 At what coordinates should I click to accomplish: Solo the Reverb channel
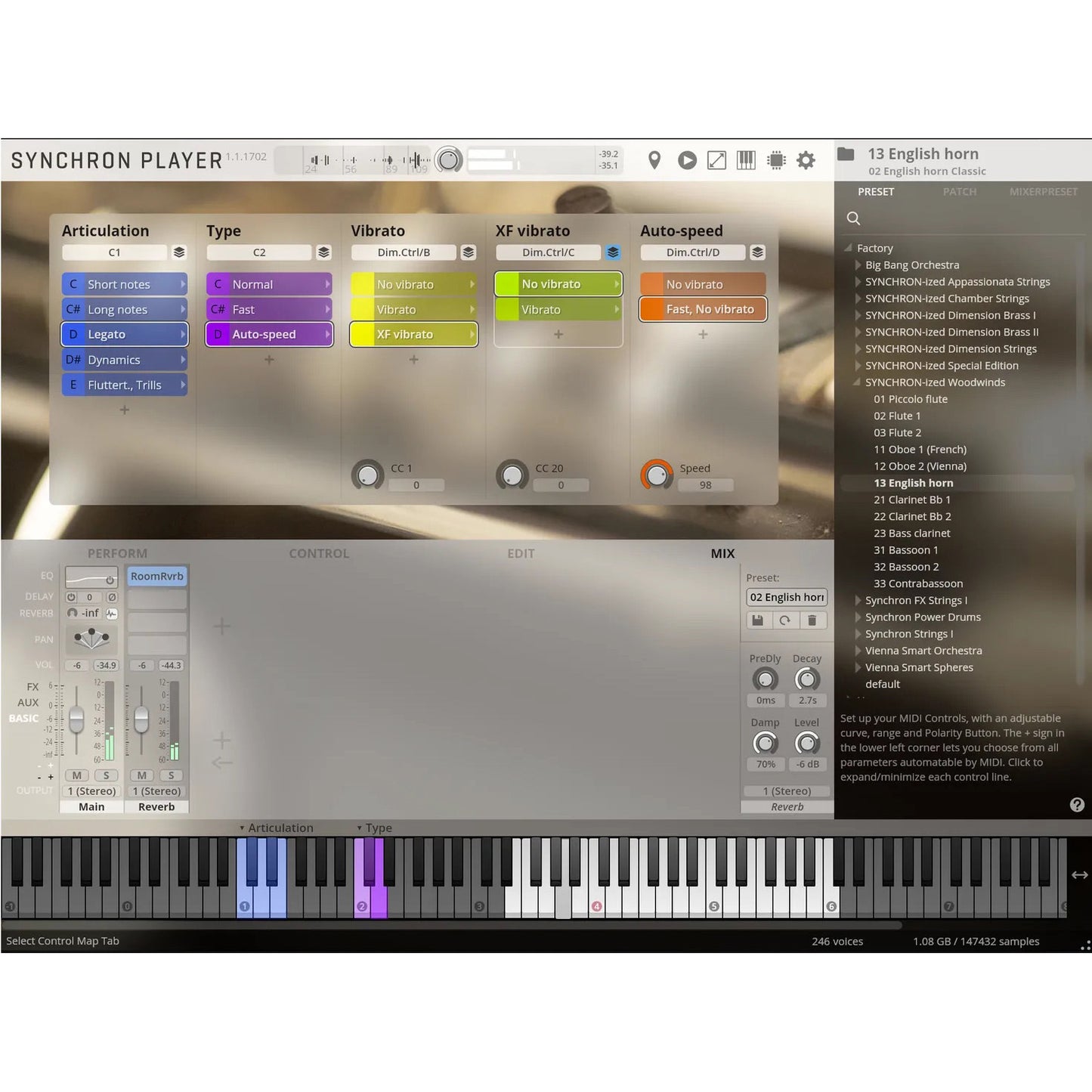[172, 775]
